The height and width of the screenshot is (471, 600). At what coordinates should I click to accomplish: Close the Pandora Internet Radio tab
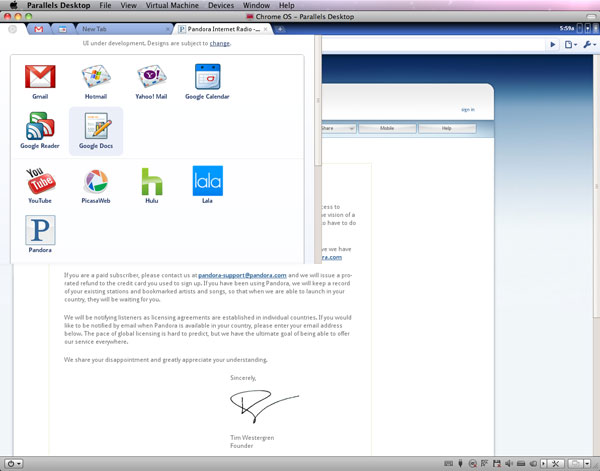(x=266, y=29)
